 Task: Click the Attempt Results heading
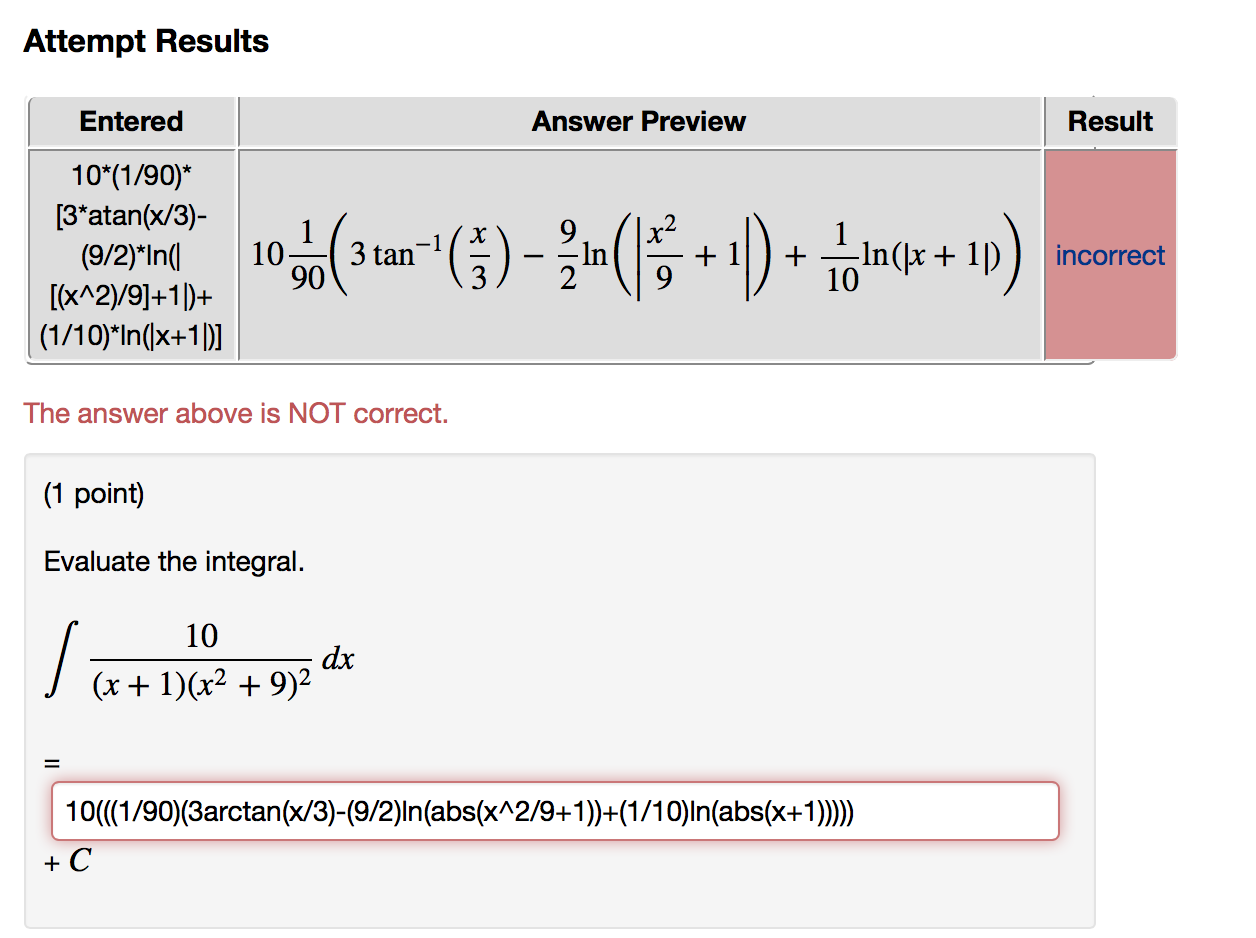click(x=146, y=41)
